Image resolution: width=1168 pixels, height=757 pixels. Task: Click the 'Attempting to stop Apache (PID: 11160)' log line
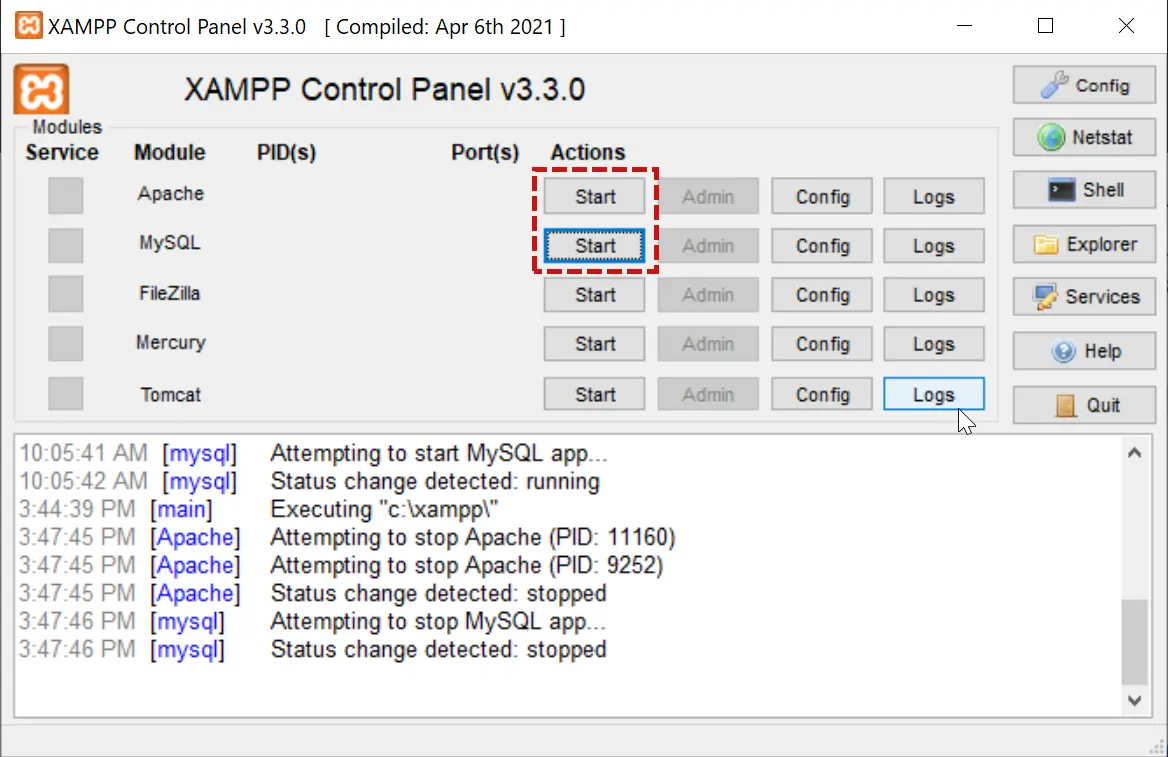click(x=472, y=537)
